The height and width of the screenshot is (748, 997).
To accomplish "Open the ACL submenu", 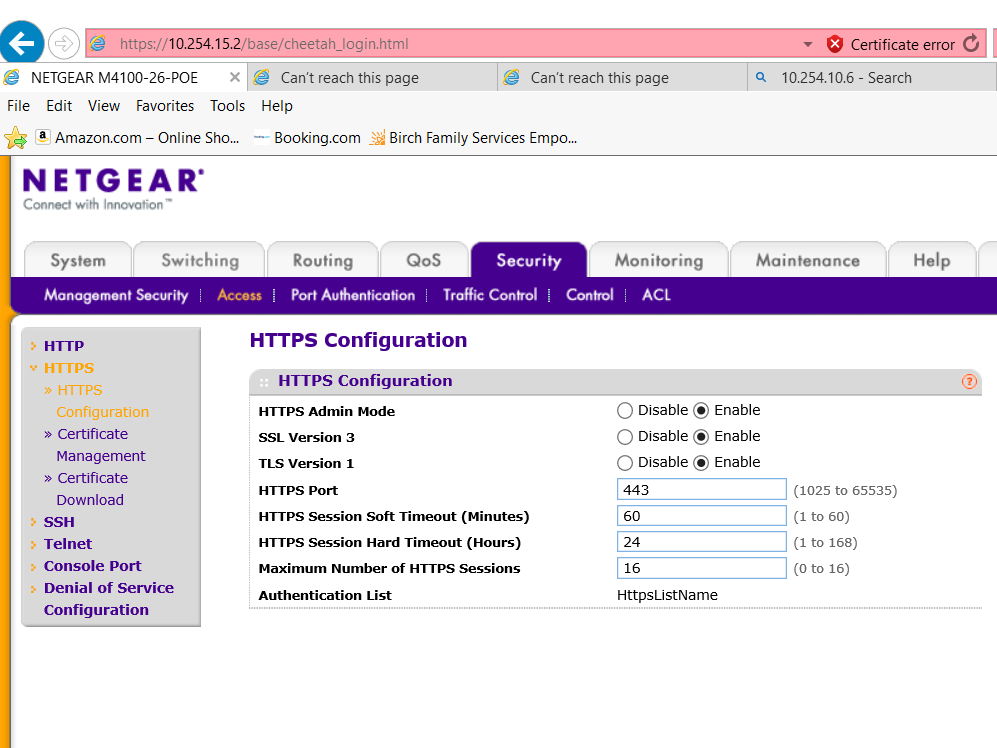I will click(x=656, y=295).
